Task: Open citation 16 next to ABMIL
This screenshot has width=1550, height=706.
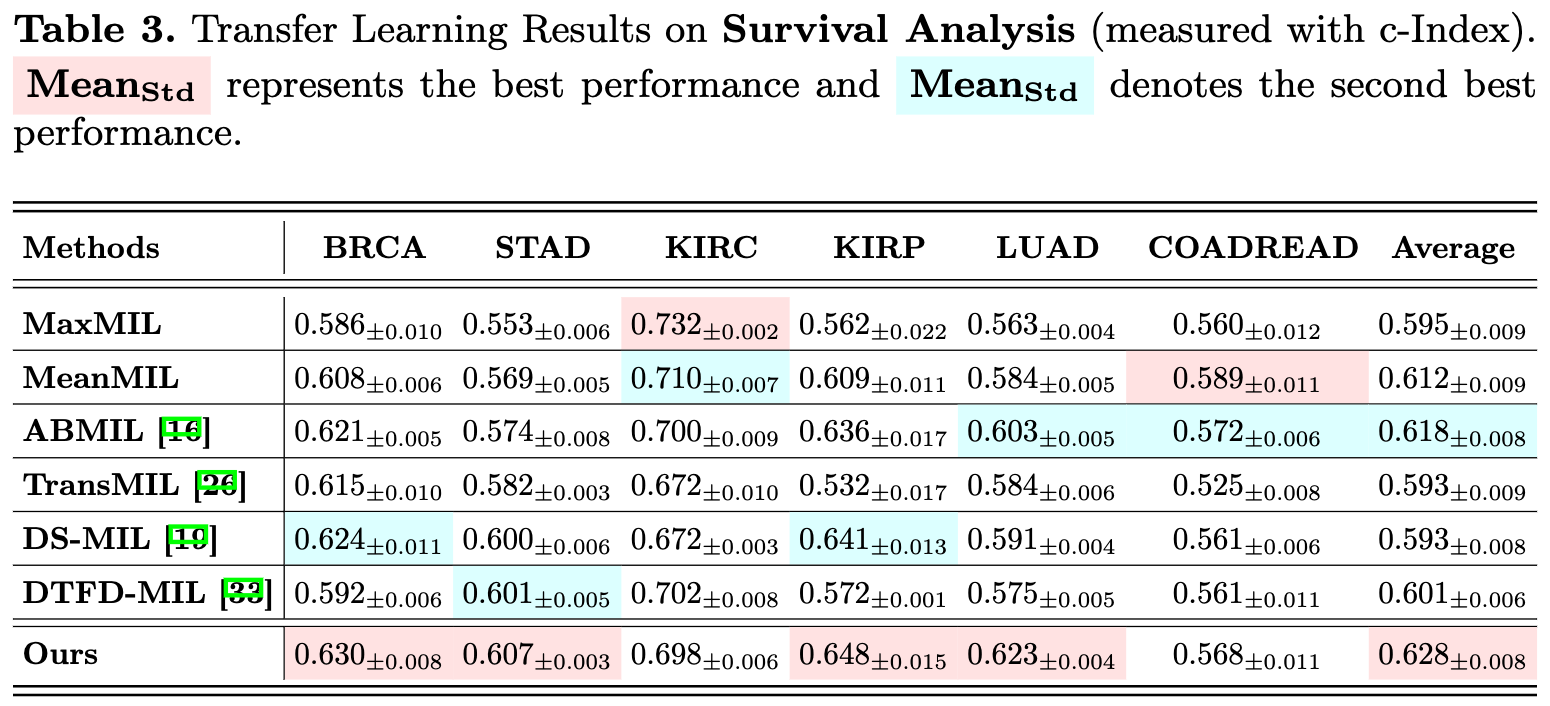Action: coord(187,432)
